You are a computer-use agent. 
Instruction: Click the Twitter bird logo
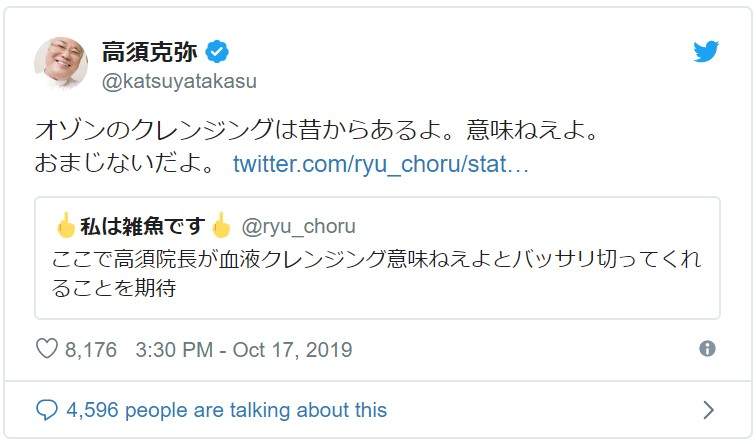[706, 52]
